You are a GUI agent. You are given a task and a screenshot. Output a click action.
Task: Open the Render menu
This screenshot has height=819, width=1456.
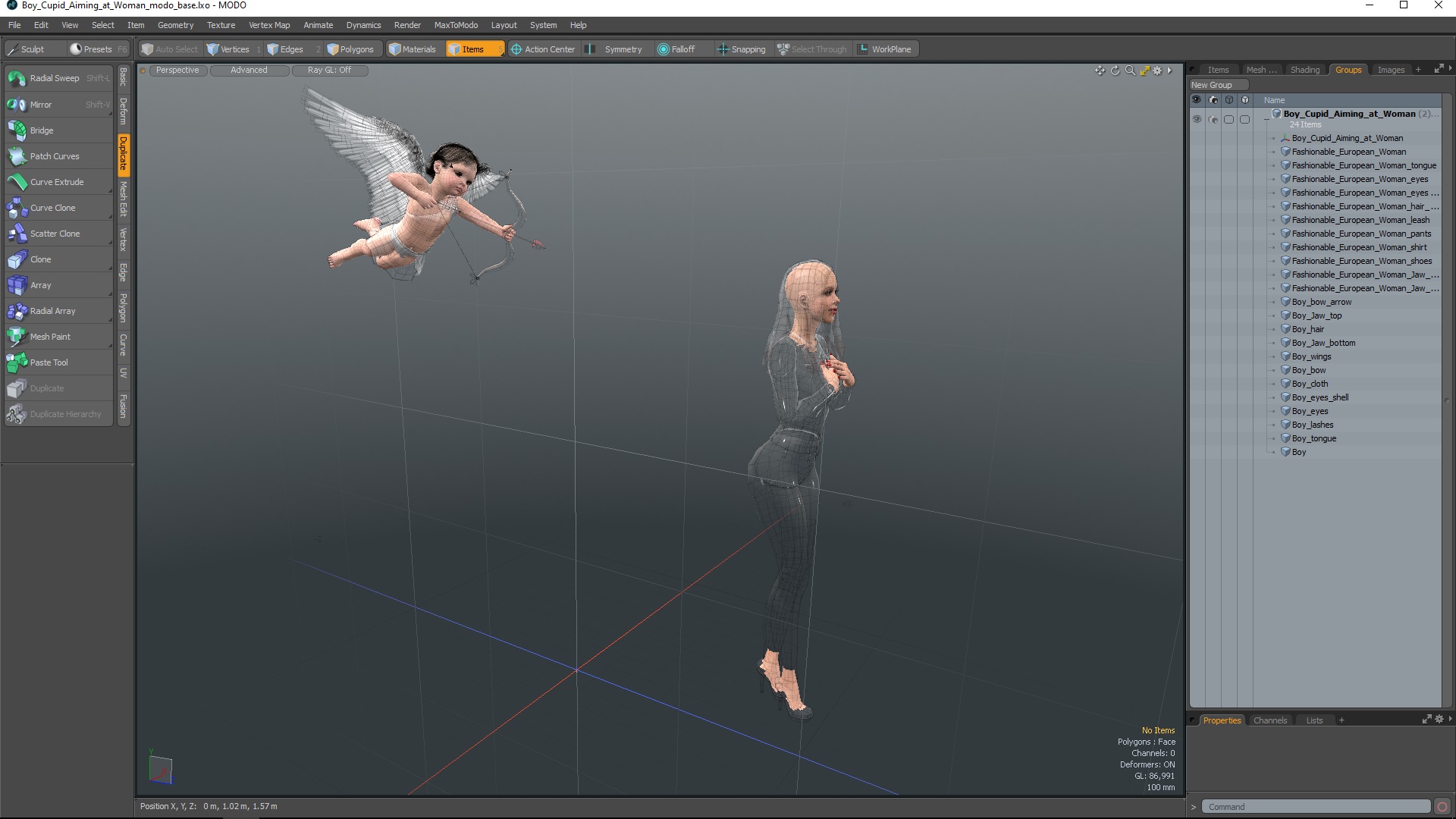pos(407,25)
